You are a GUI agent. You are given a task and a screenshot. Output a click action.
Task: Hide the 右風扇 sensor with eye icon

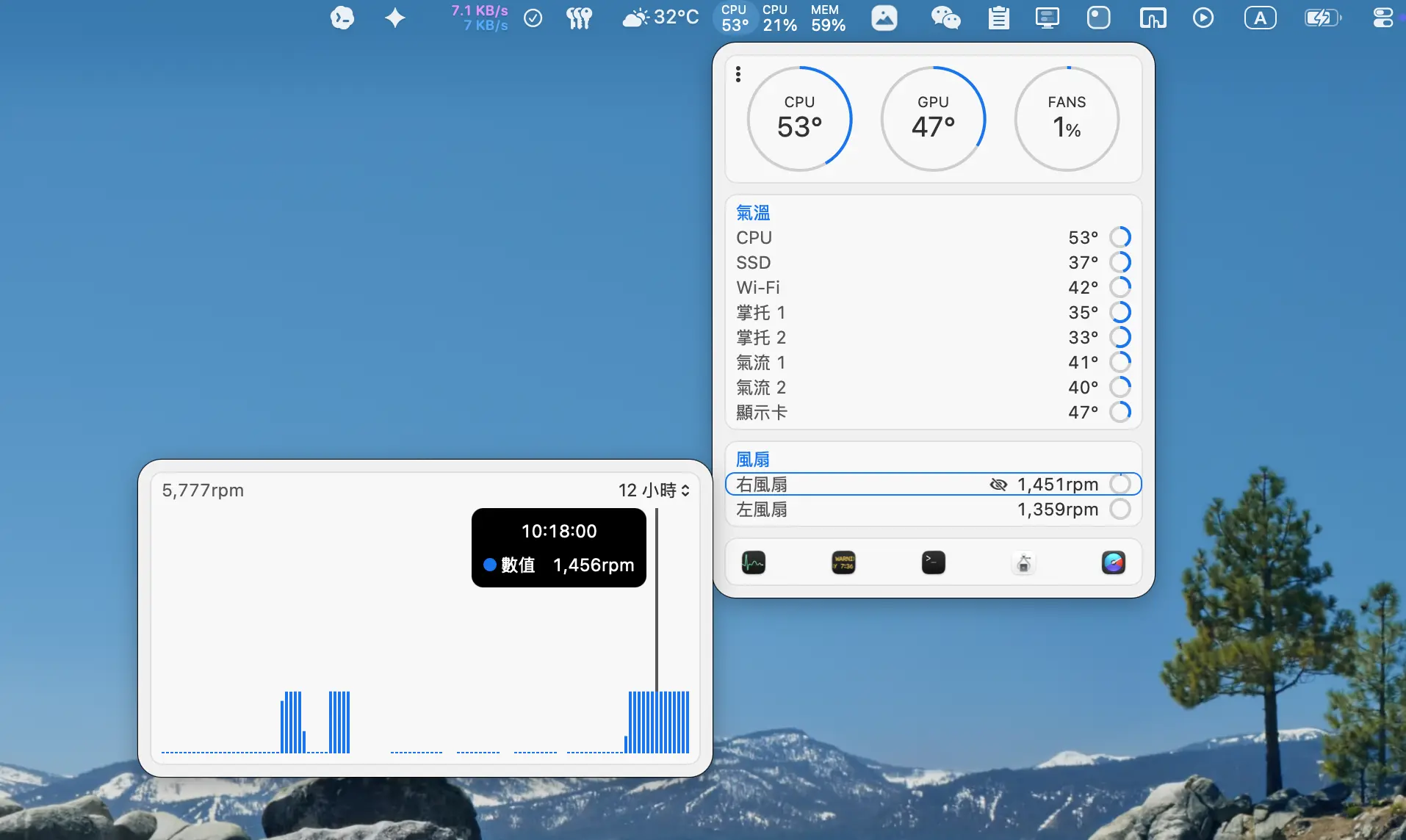click(x=998, y=485)
